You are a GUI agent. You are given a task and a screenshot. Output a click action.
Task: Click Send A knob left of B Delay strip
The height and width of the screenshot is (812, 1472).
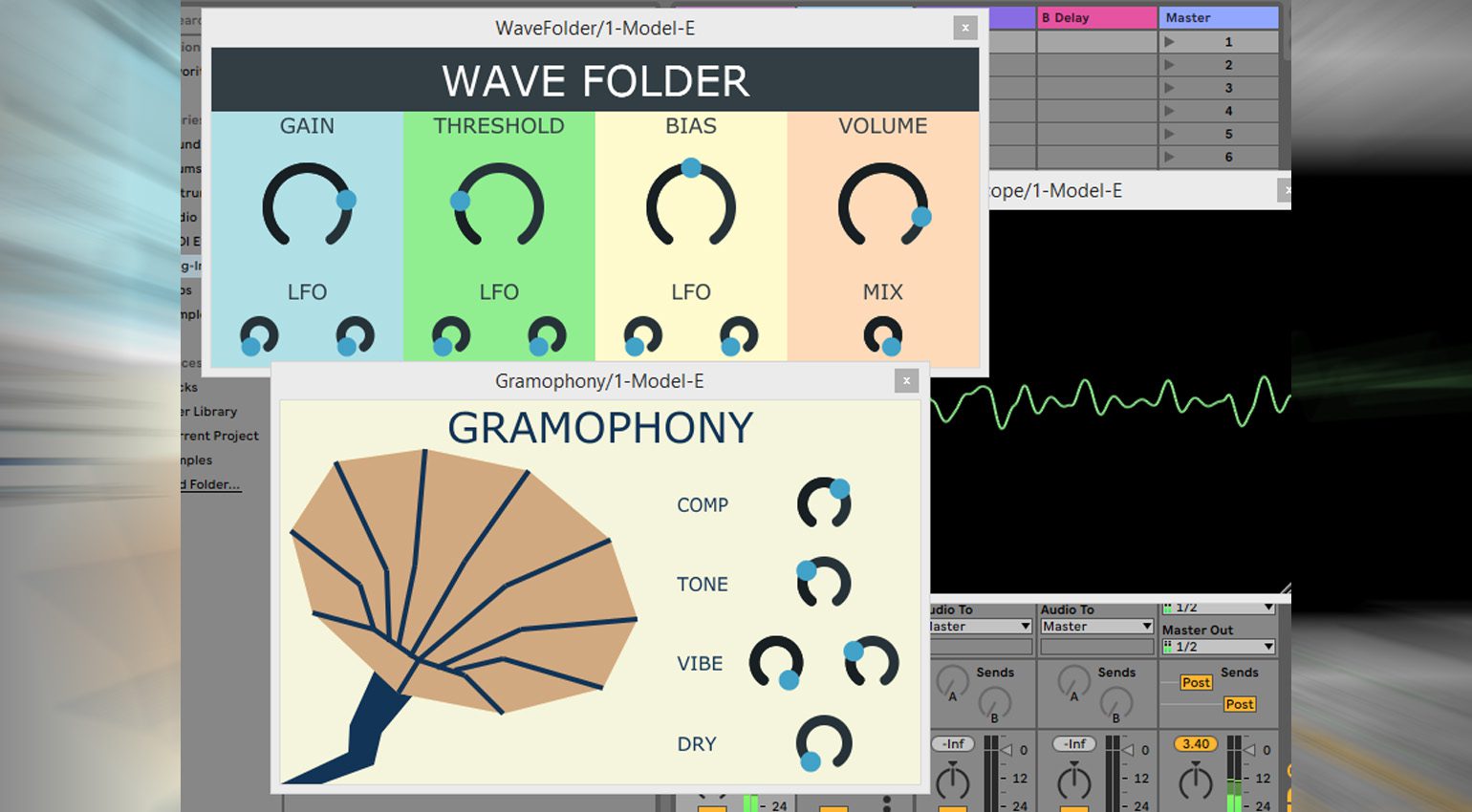click(x=952, y=681)
